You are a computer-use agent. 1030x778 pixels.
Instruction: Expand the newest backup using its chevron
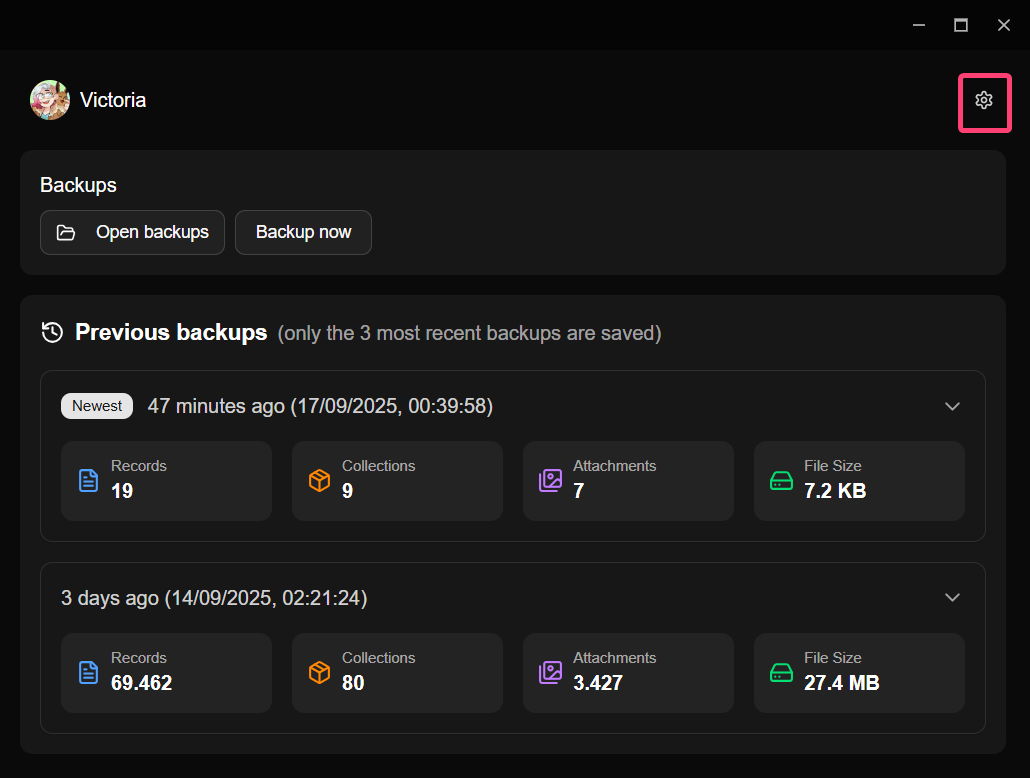click(952, 406)
